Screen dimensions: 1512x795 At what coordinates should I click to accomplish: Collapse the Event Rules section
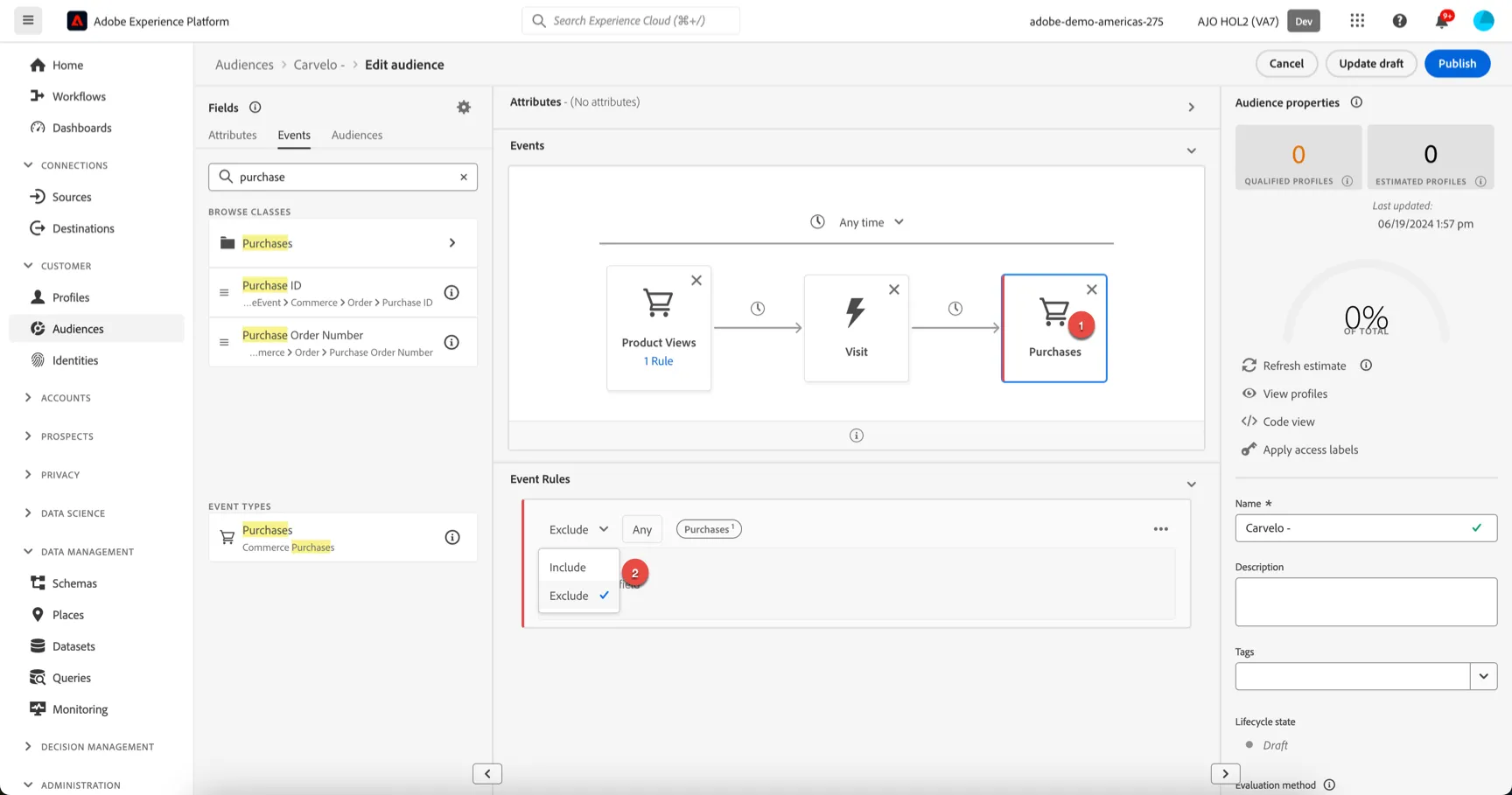coord(1191,485)
